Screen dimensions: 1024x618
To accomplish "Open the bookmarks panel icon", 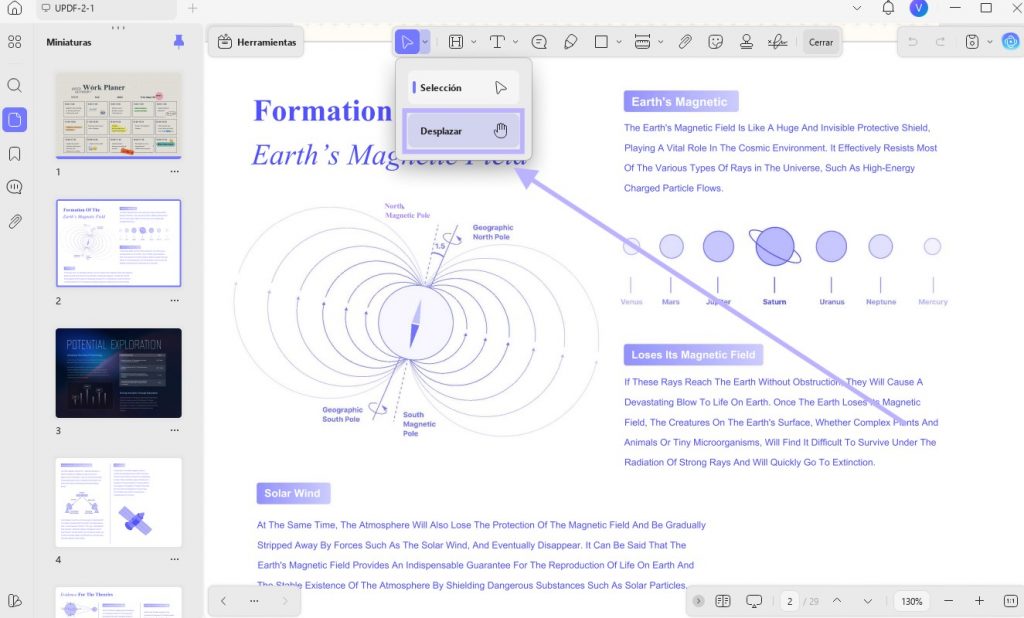I will tap(14, 154).
